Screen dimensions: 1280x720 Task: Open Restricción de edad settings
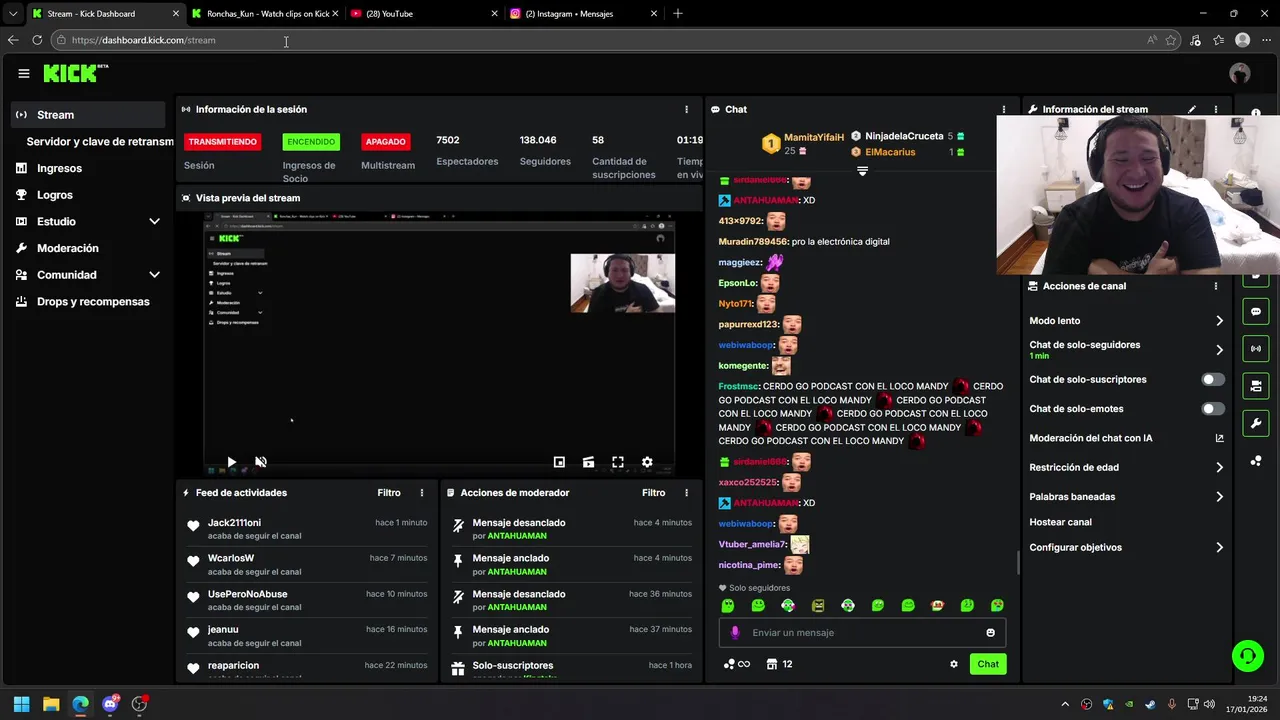(x=1126, y=467)
